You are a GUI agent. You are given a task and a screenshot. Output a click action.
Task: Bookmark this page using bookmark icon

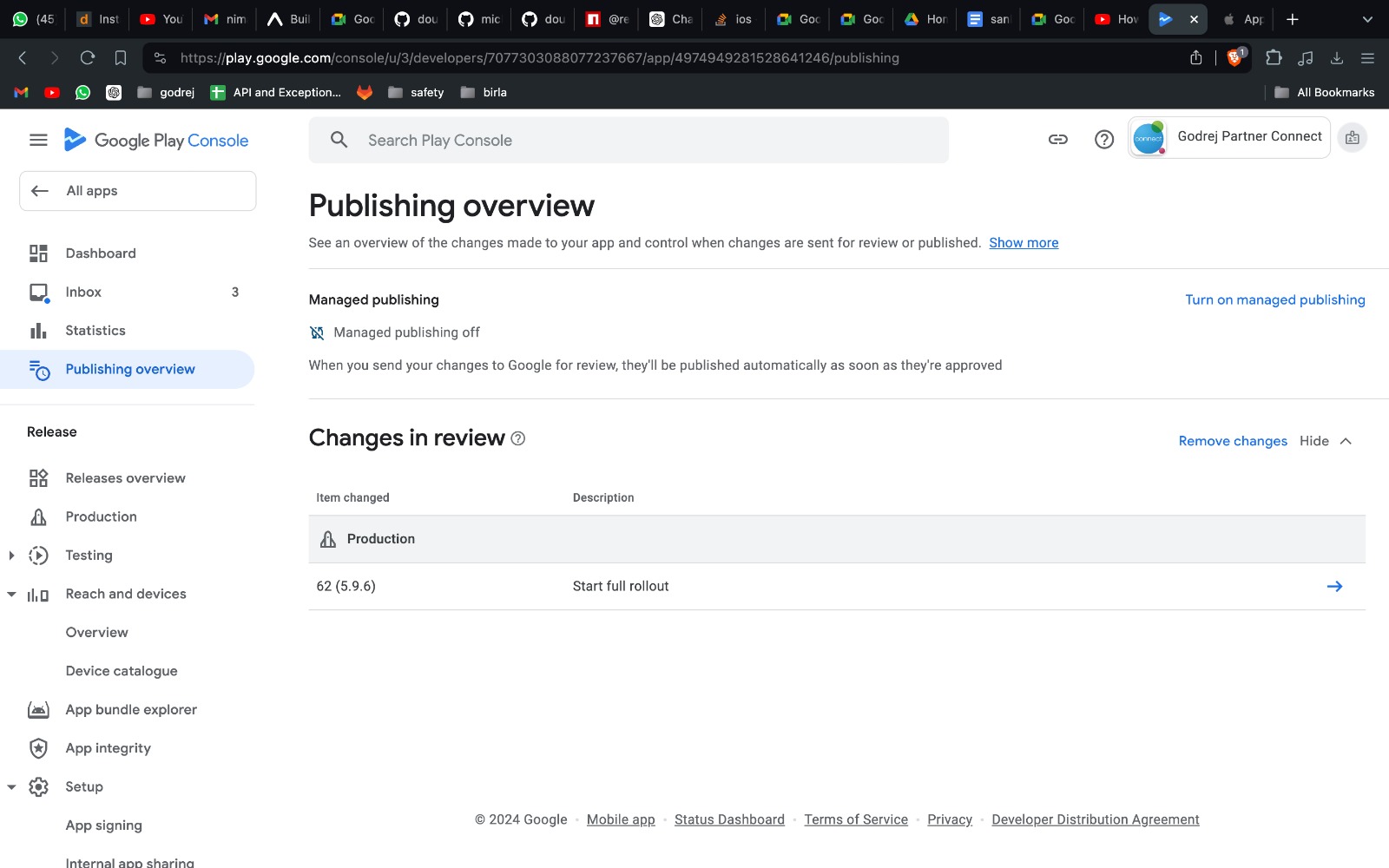tap(121, 58)
